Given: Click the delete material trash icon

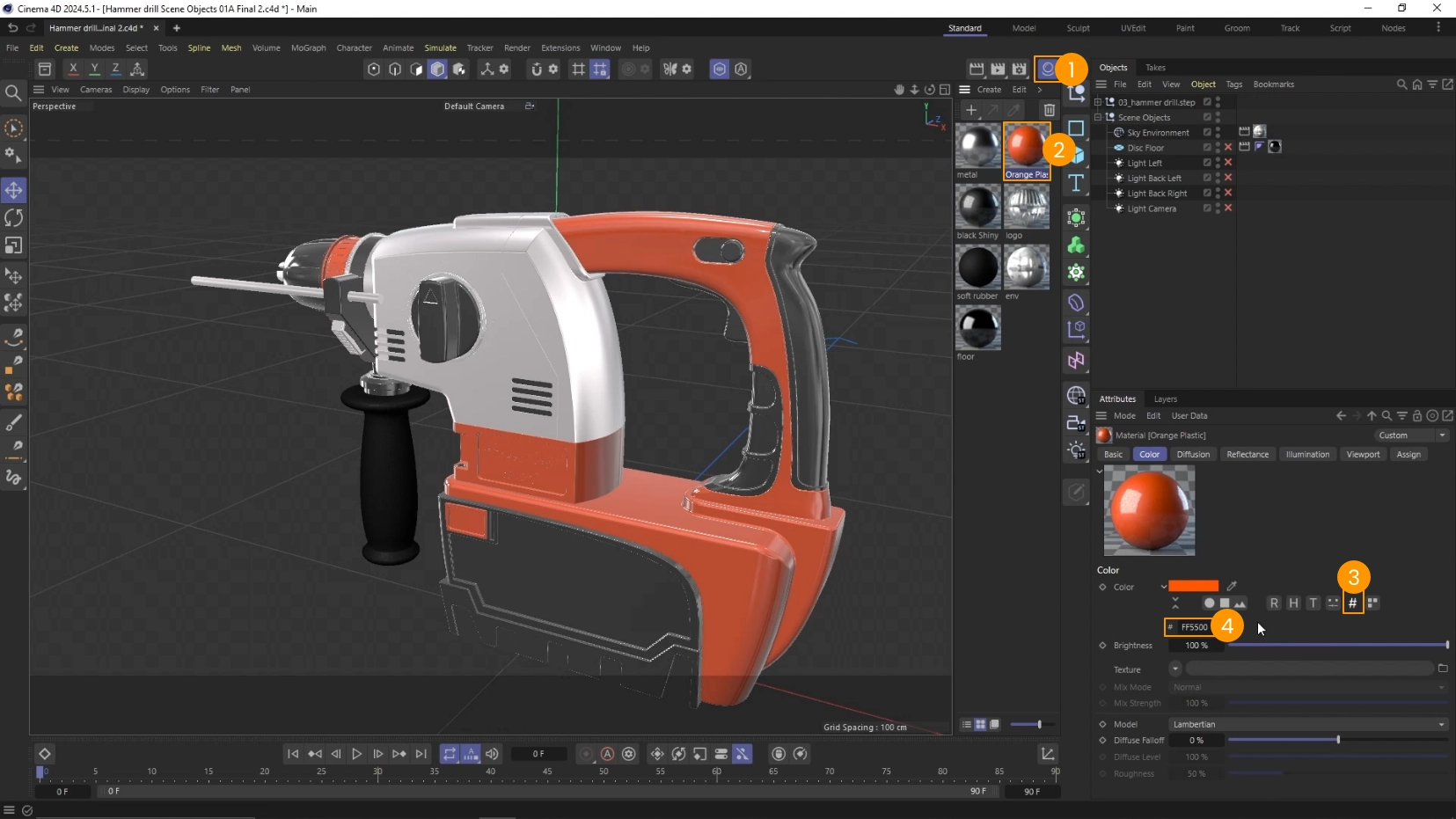Looking at the screenshot, I should 1049,110.
